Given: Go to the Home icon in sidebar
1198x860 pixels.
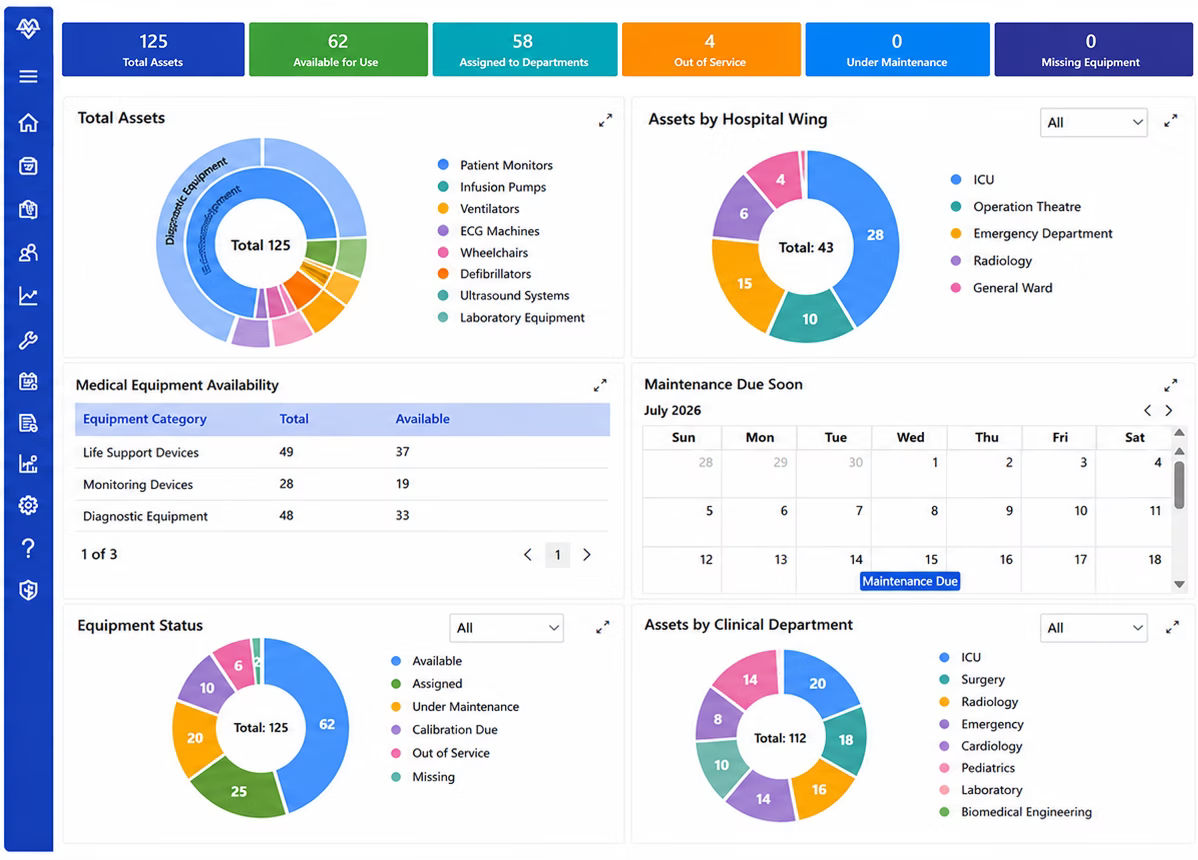Looking at the screenshot, I should coord(28,123).
